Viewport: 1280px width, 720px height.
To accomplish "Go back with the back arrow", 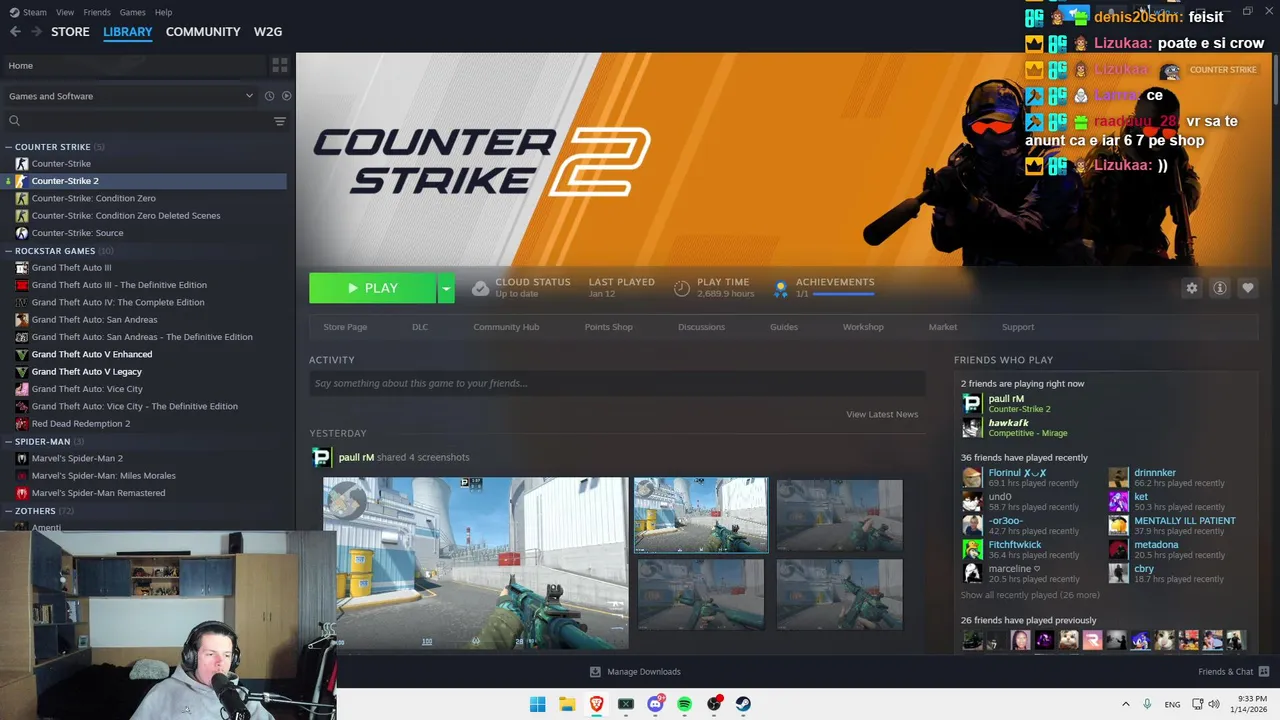I will pyautogui.click(x=15, y=32).
